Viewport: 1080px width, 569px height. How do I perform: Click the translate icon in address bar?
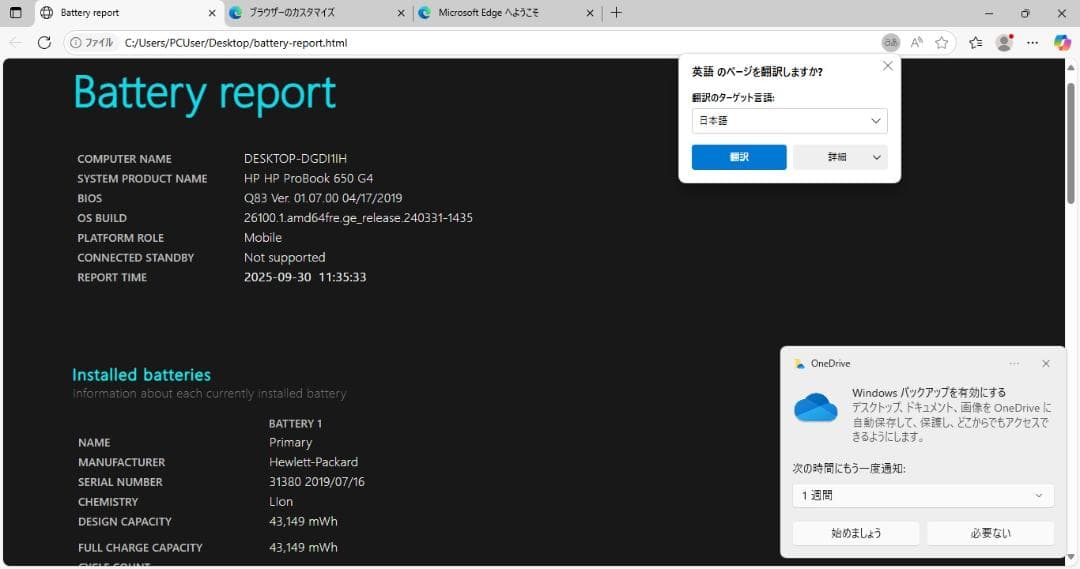point(891,43)
